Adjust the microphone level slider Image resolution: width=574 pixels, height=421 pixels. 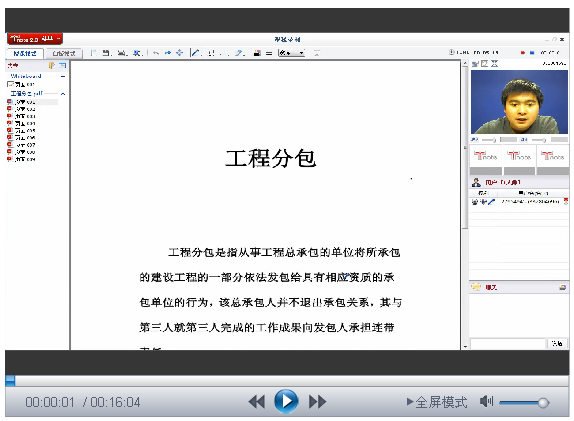tap(489, 140)
